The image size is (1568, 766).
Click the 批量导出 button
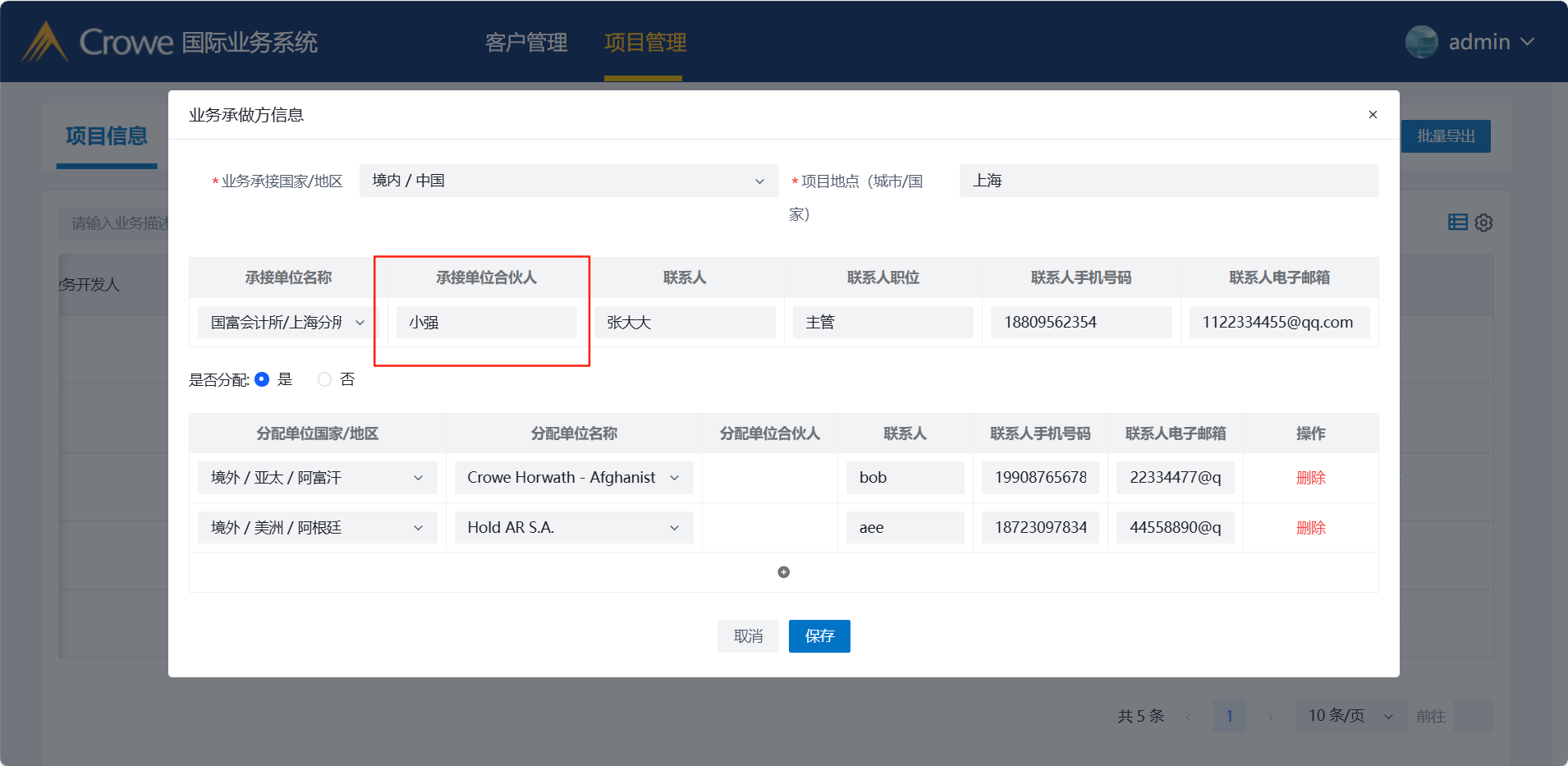pos(1446,136)
